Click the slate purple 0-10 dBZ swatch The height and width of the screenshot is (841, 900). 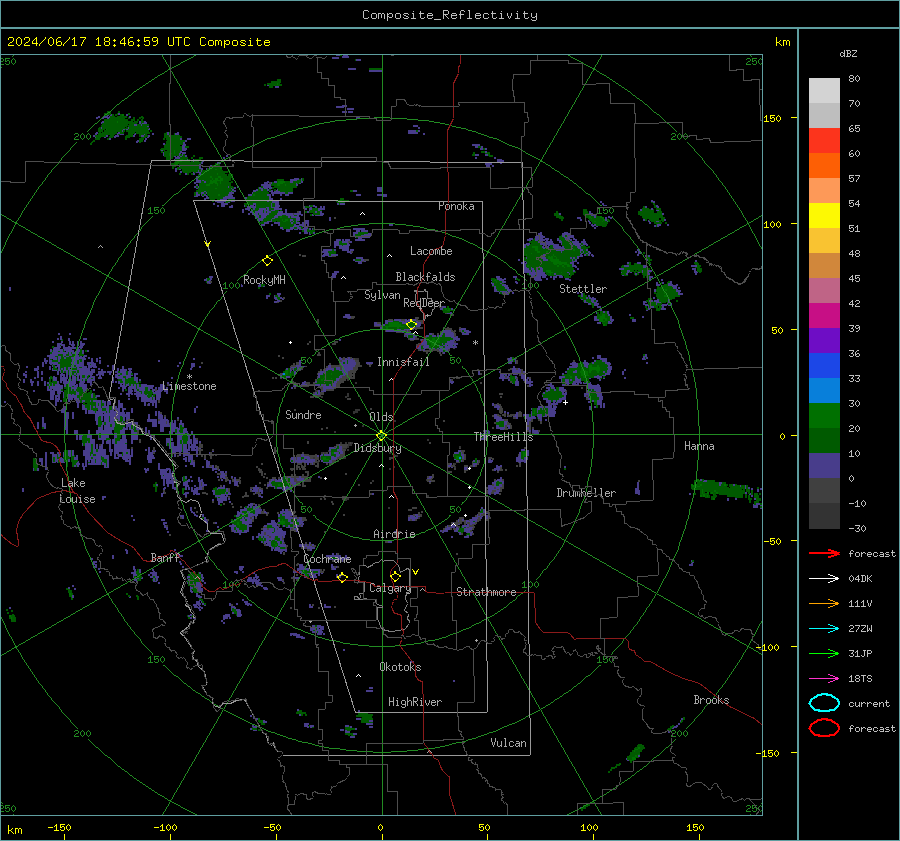pos(824,466)
